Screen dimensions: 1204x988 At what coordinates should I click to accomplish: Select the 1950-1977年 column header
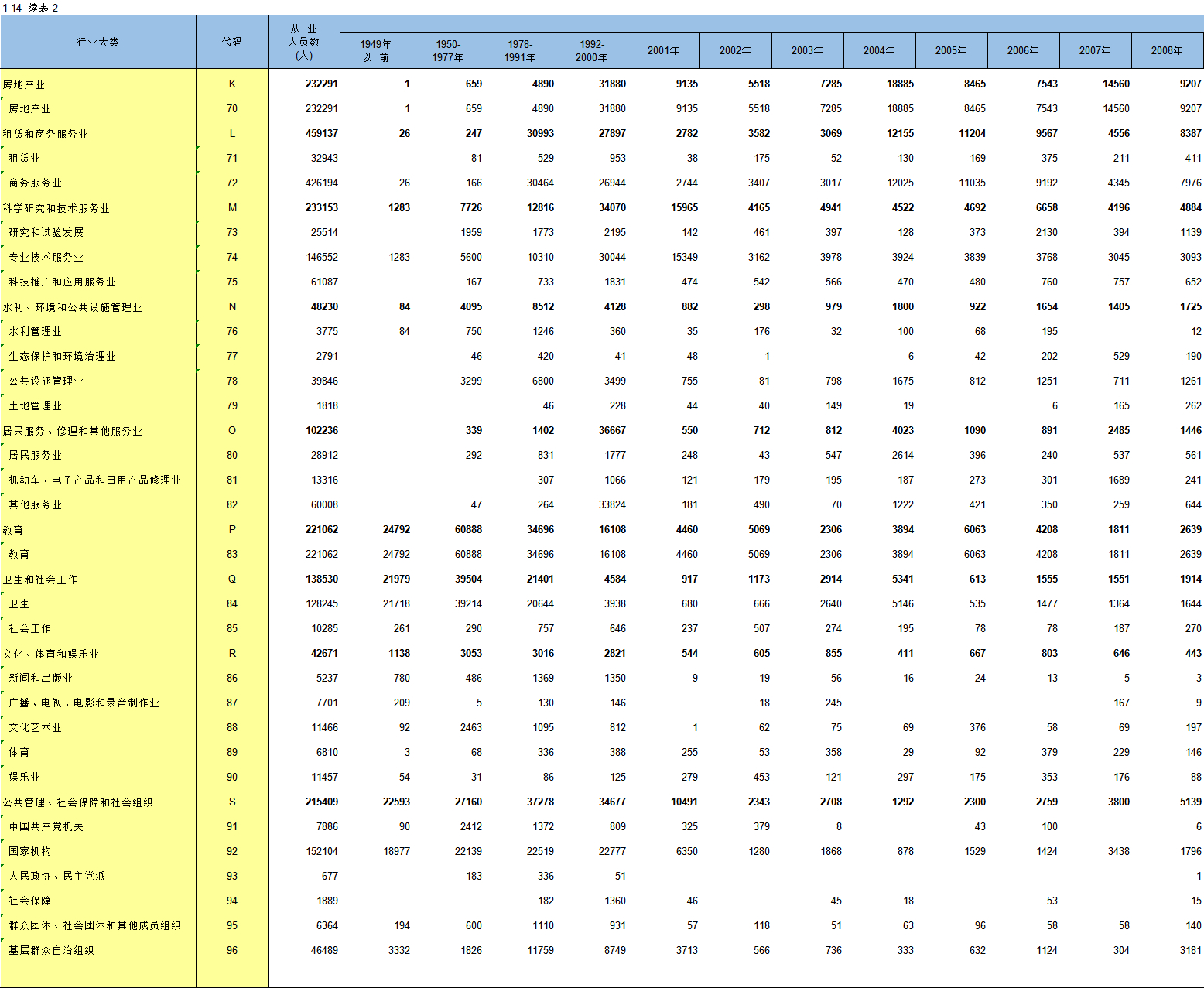(448, 51)
